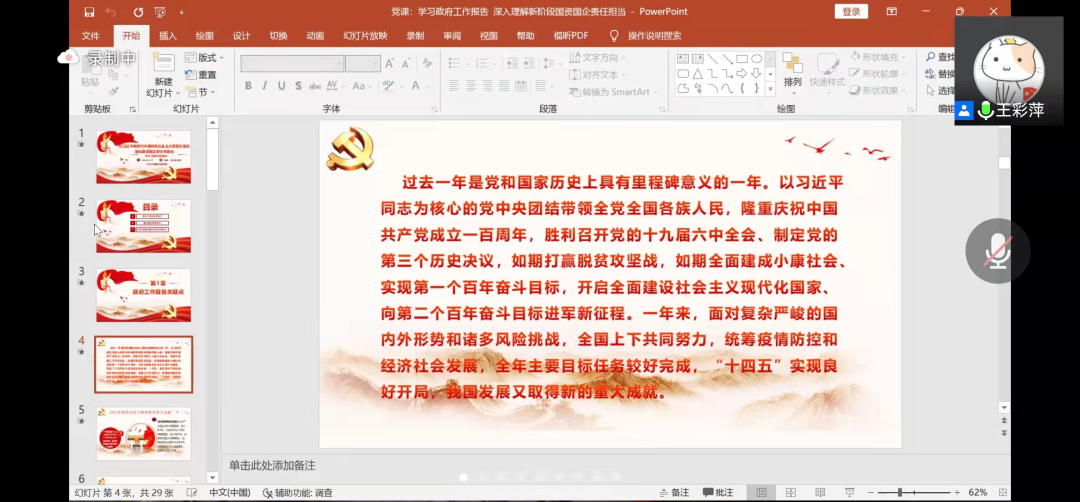Select slide 2 thumbnail (目录)
This screenshot has width=1080, height=502.
click(143, 225)
